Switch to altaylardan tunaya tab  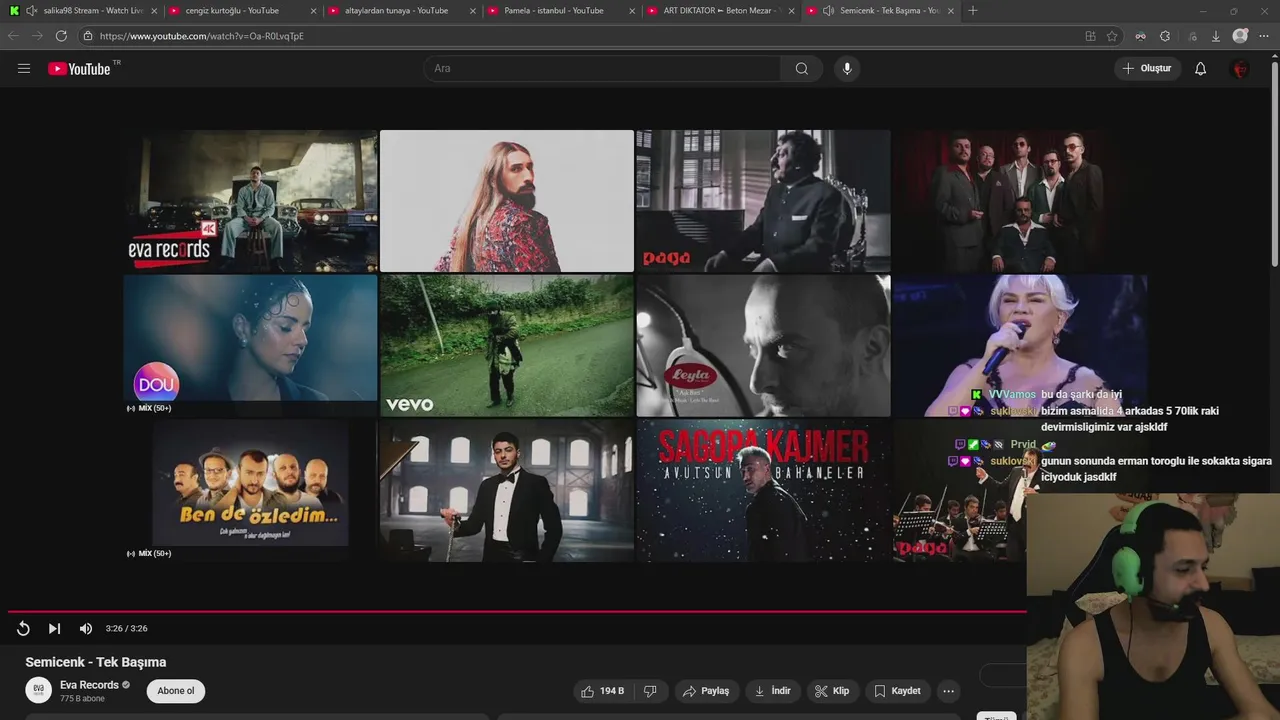pyautogui.click(x=400, y=11)
